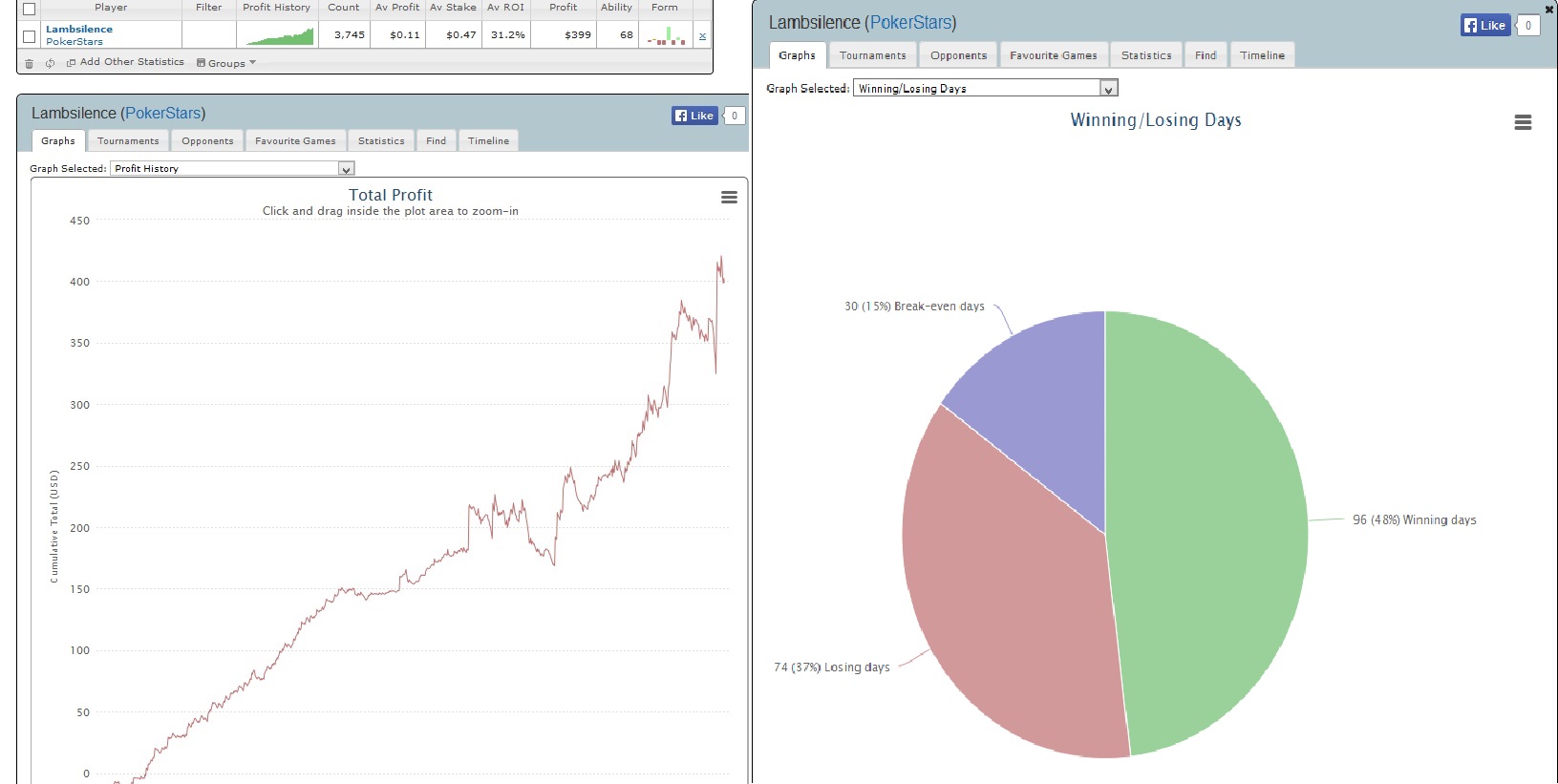
Task: Click the '96 (48%) Winning days' label
Action: [x=1415, y=520]
